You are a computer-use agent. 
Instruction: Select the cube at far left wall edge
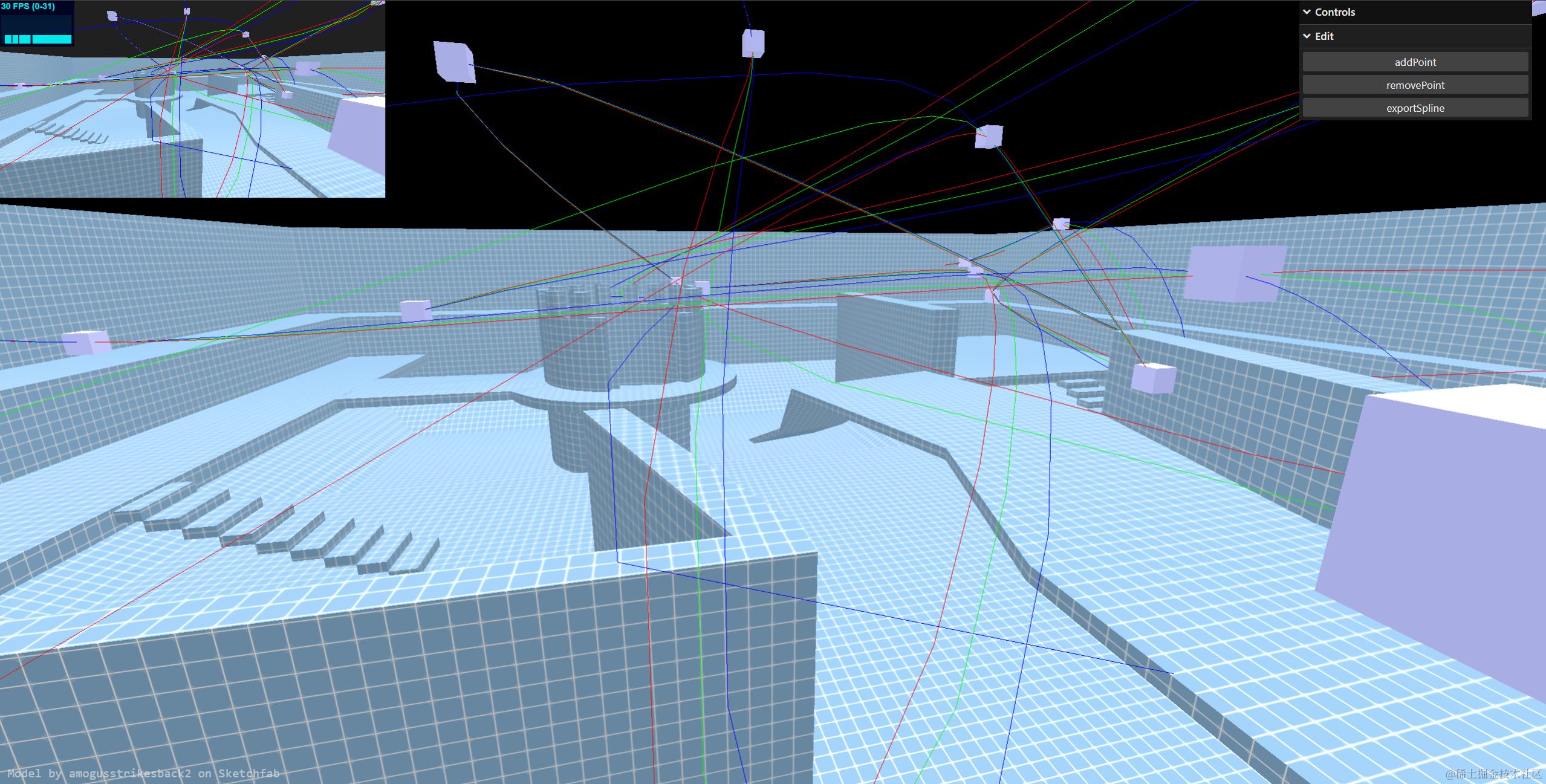86,342
